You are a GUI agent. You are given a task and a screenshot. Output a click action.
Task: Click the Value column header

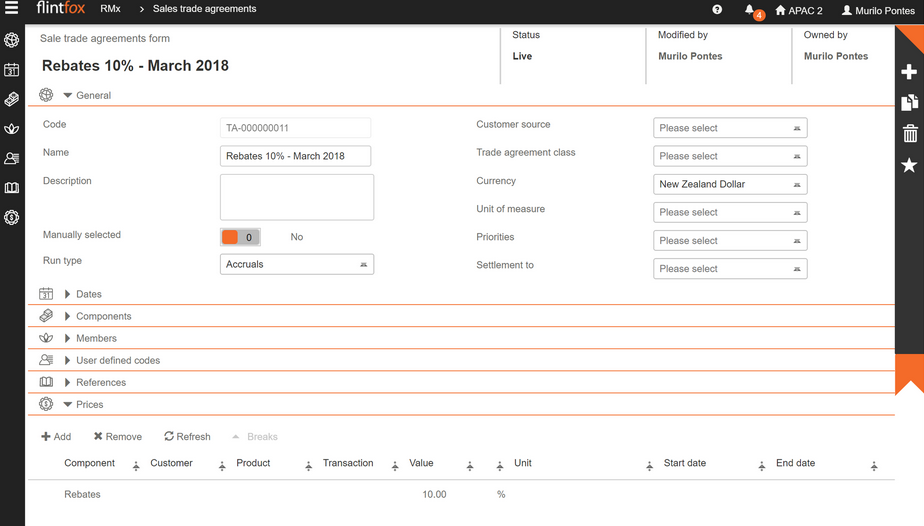click(421, 463)
